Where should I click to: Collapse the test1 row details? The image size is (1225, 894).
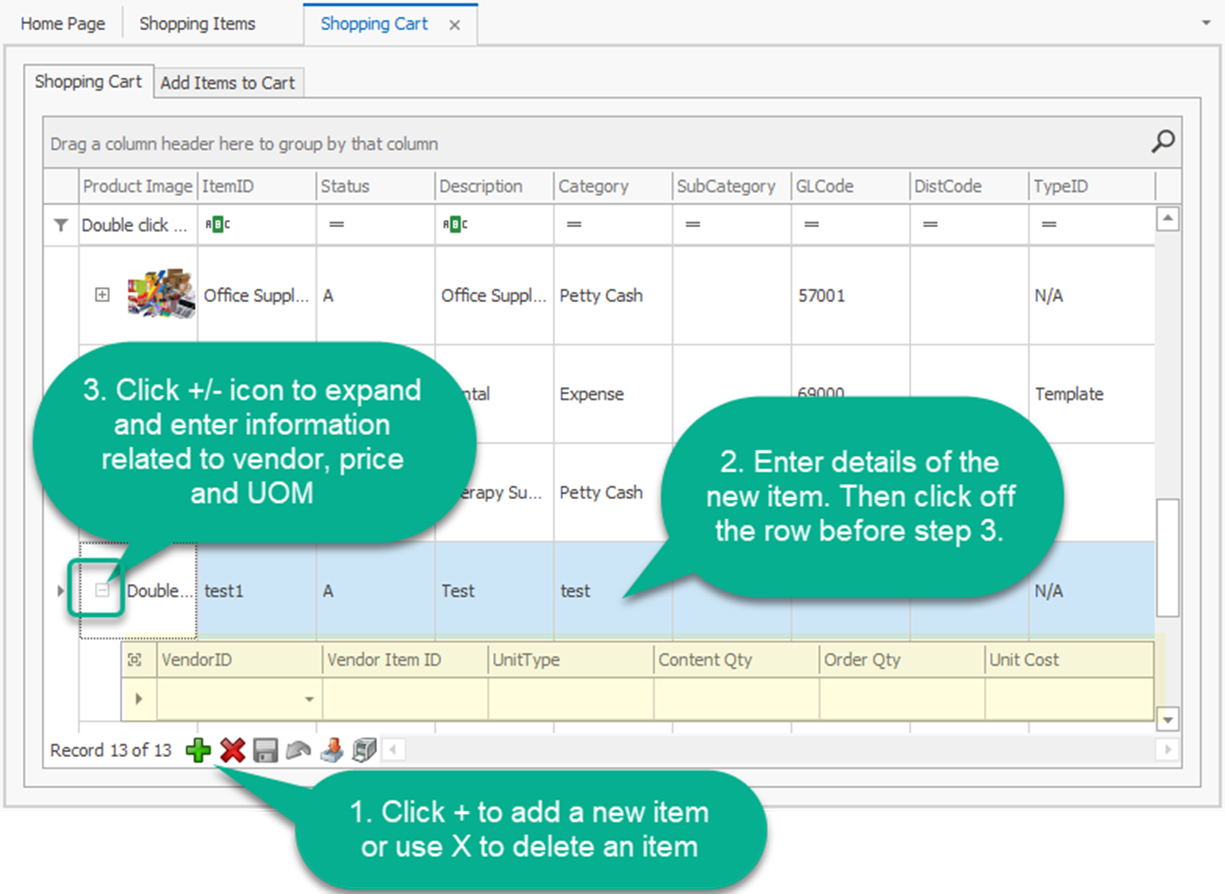pos(102,591)
